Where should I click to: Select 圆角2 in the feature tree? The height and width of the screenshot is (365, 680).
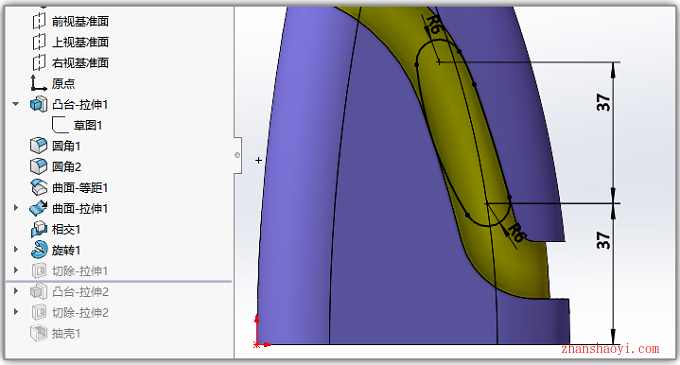pyautogui.click(x=67, y=167)
